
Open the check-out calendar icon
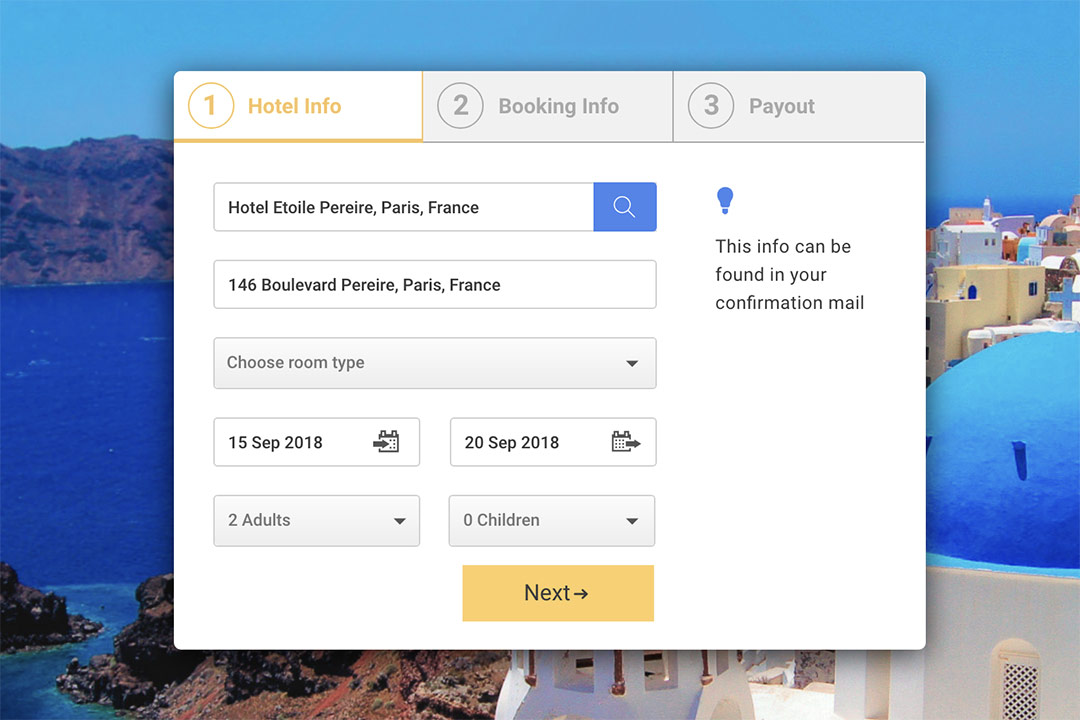[625, 442]
